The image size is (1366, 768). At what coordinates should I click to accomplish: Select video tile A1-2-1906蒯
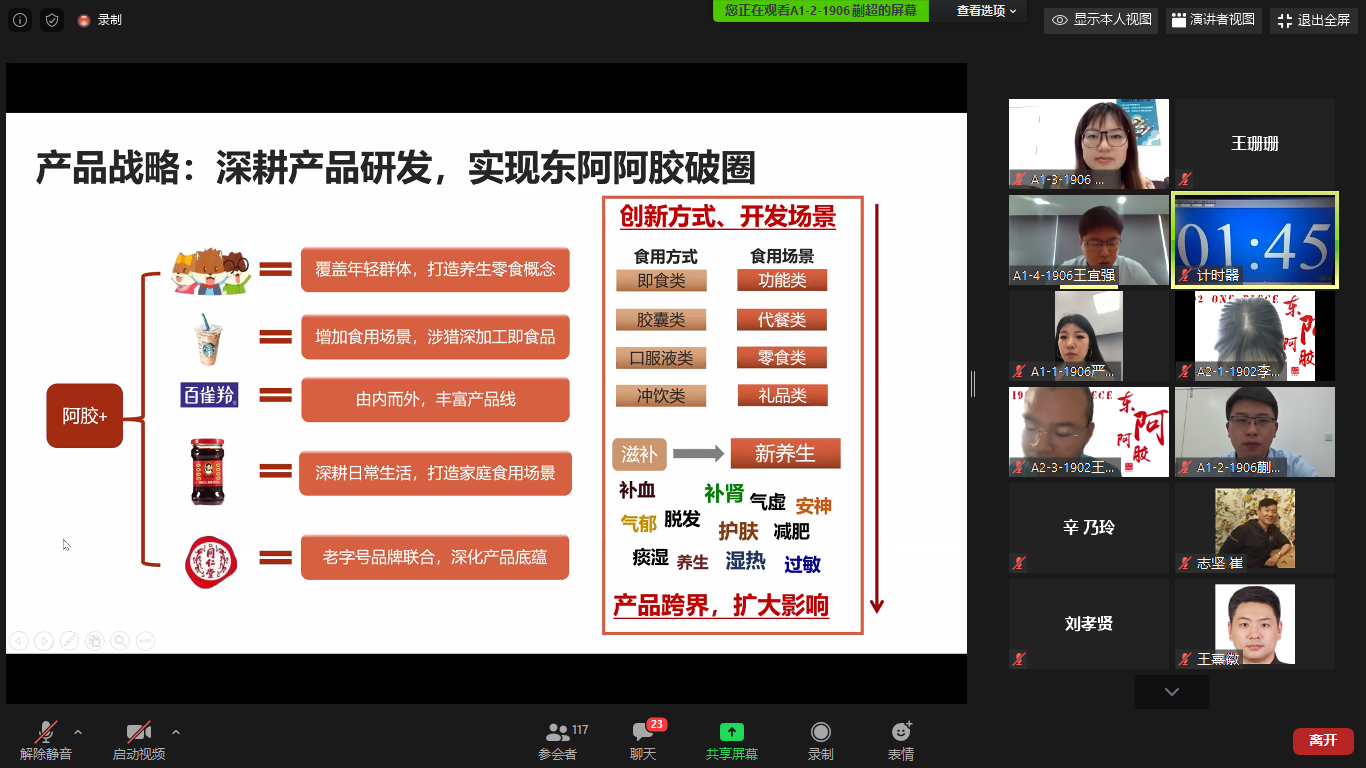pyautogui.click(x=1254, y=432)
